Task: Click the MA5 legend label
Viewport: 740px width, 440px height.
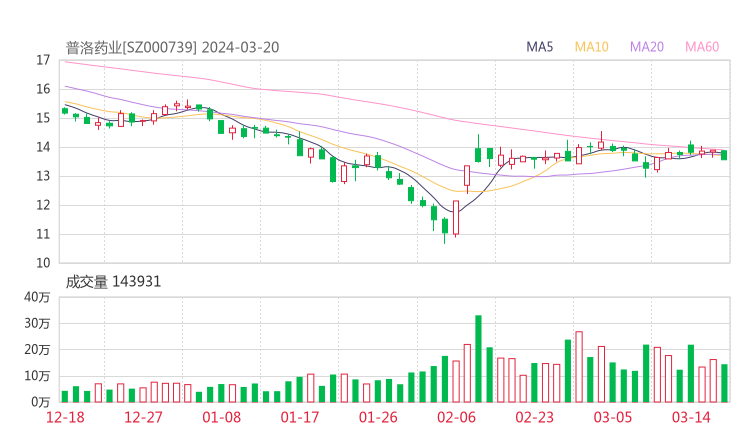Action: click(539, 47)
